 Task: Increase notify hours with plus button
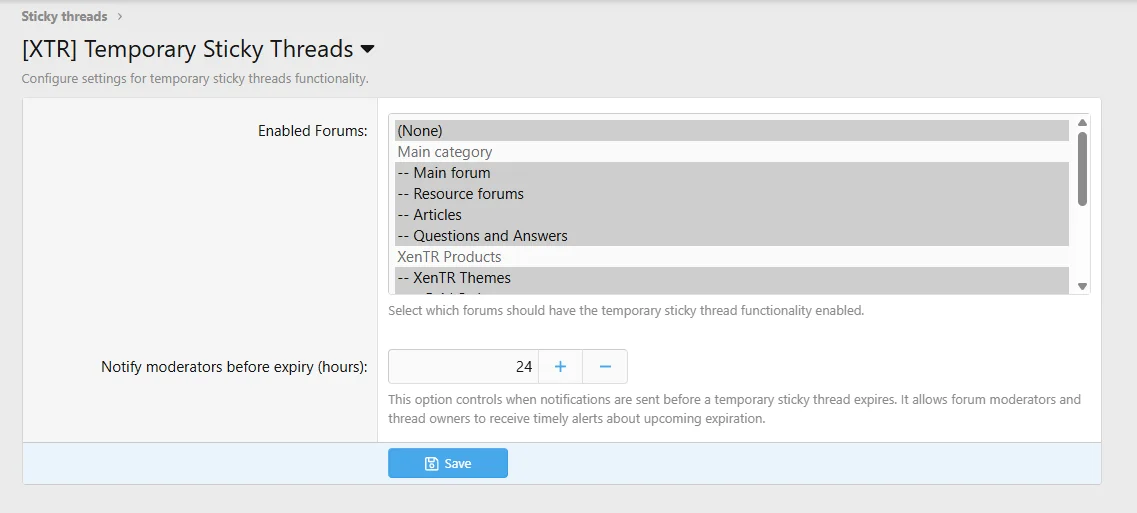[560, 367]
